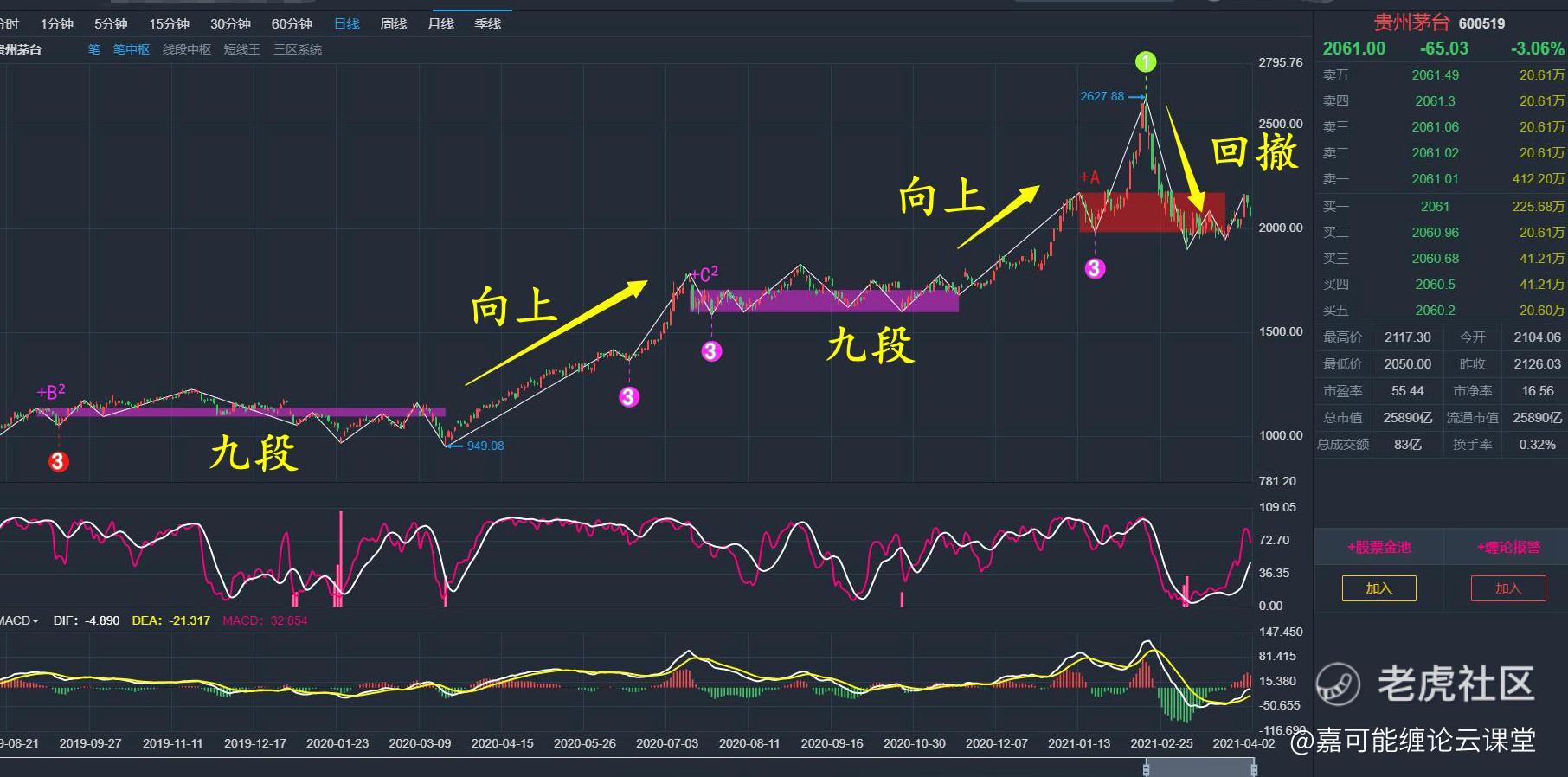Switch to the 60分钟 chart period

292,24
